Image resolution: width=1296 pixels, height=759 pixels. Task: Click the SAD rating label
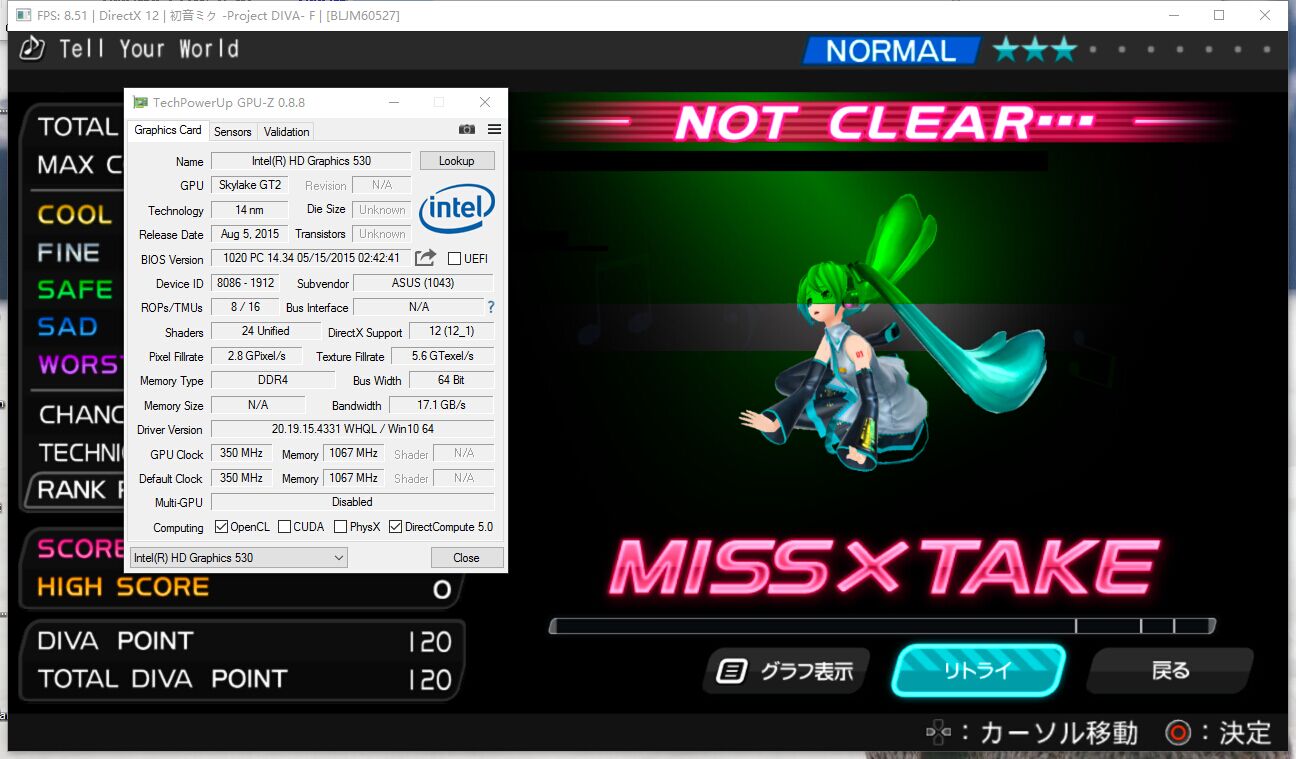click(x=67, y=327)
